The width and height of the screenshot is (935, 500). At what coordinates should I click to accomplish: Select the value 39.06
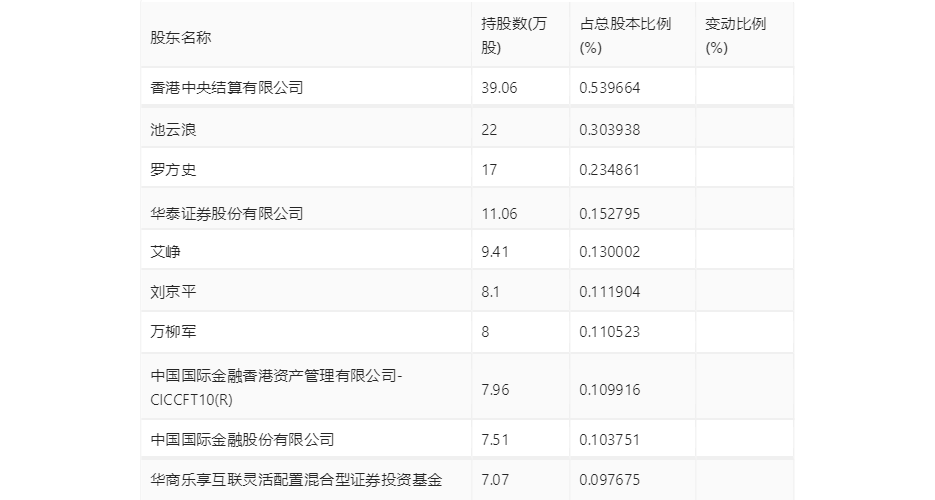499,88
